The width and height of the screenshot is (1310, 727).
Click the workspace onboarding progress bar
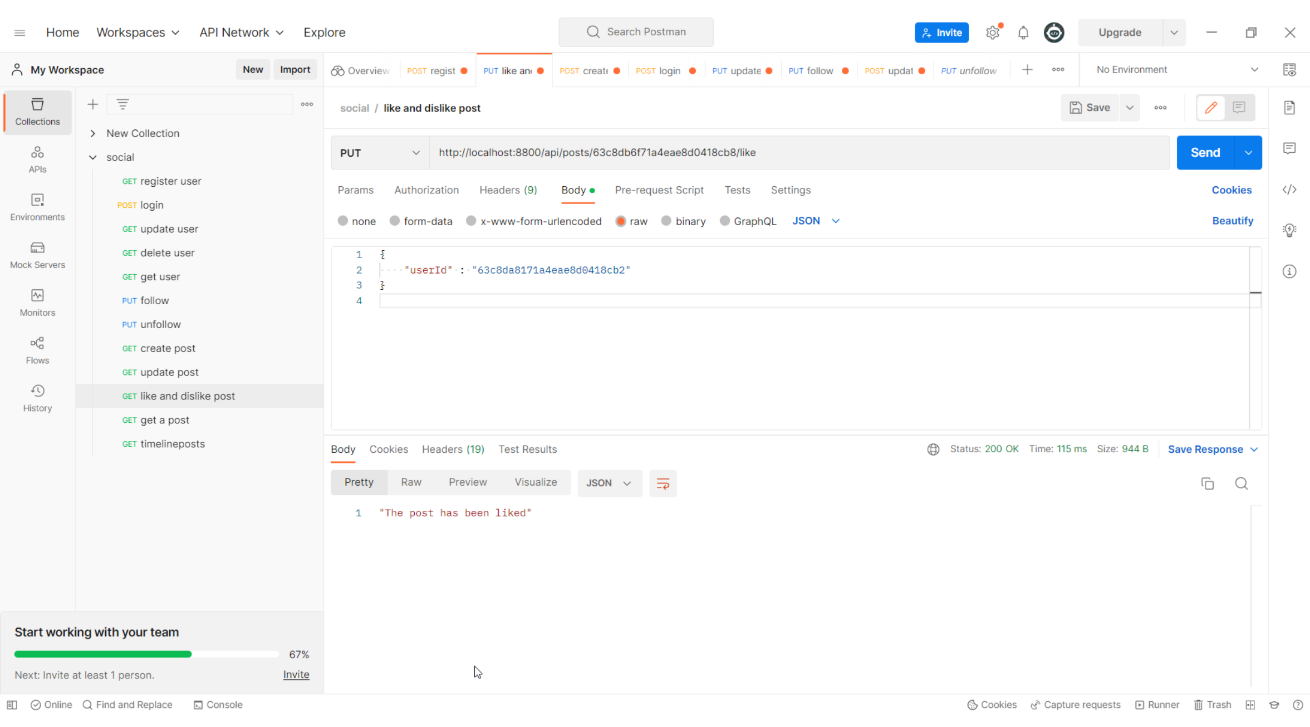tap(146, 653)
